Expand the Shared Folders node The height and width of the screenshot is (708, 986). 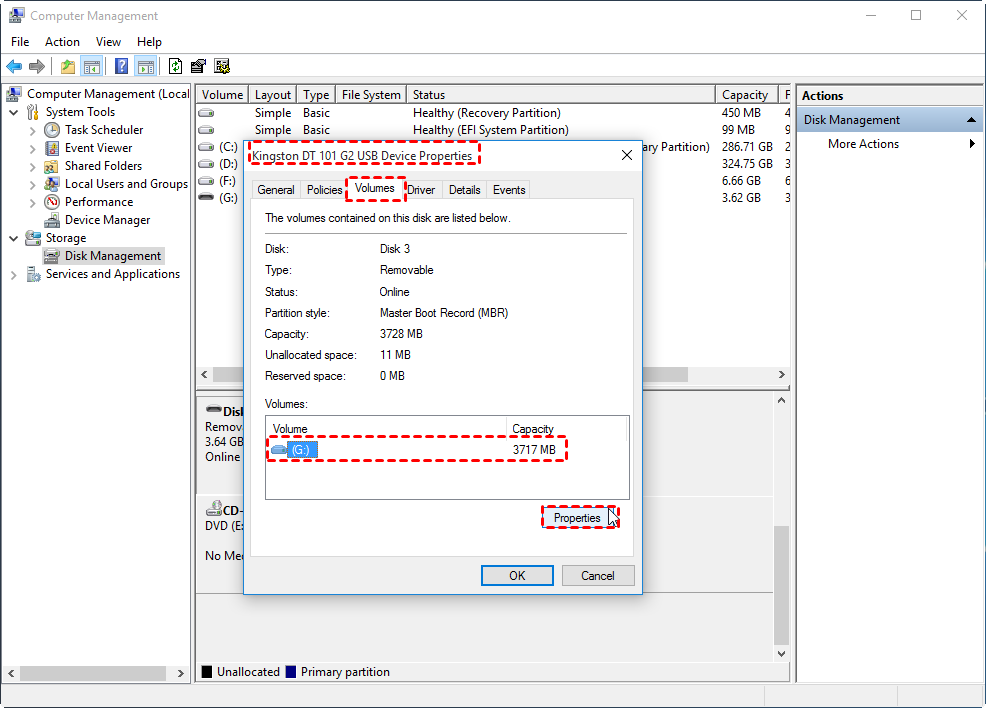(33, 167)
